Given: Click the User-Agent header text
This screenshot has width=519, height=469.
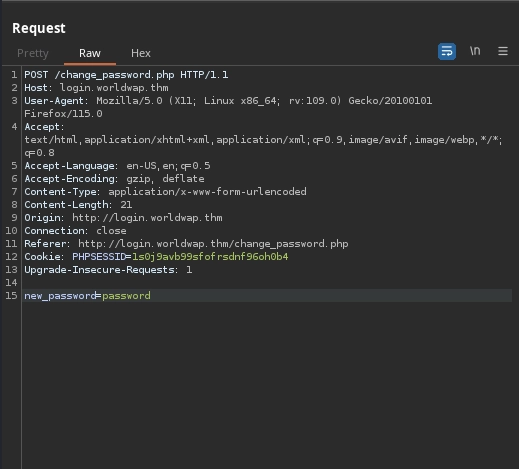Looking at the screenshot, I should [x=228, y=107].
